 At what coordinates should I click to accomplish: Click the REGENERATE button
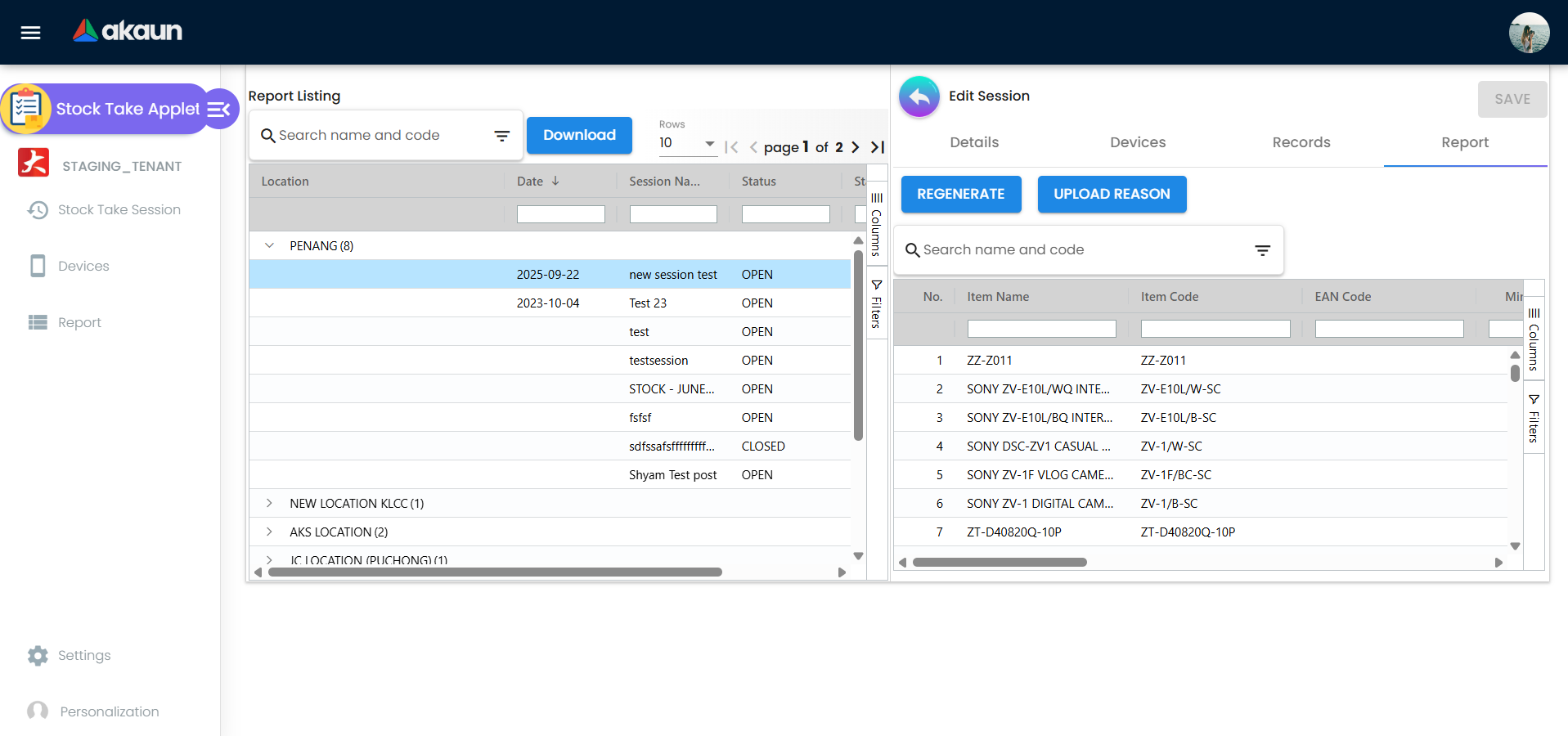(x=960, y=194)
